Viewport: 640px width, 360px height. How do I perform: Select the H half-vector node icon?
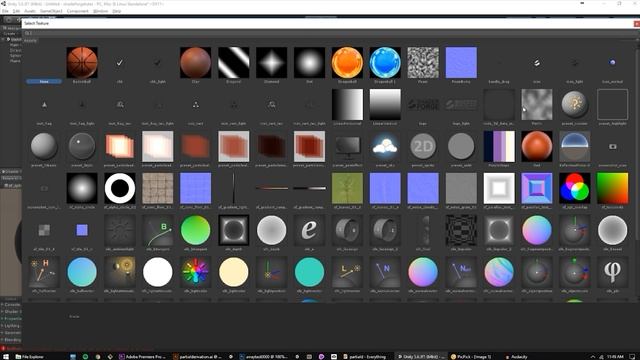[x=44, y=272]
